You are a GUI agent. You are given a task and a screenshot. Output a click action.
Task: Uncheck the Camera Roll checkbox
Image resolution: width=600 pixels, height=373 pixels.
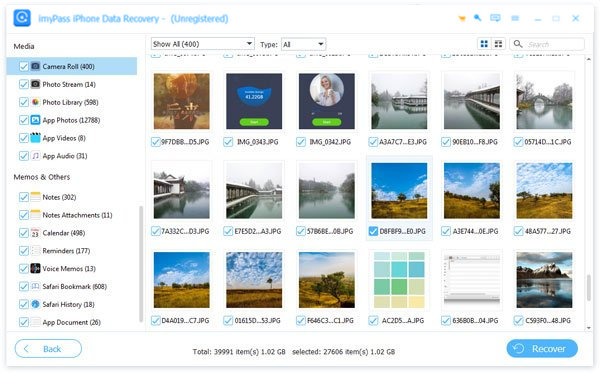point(24,66)
